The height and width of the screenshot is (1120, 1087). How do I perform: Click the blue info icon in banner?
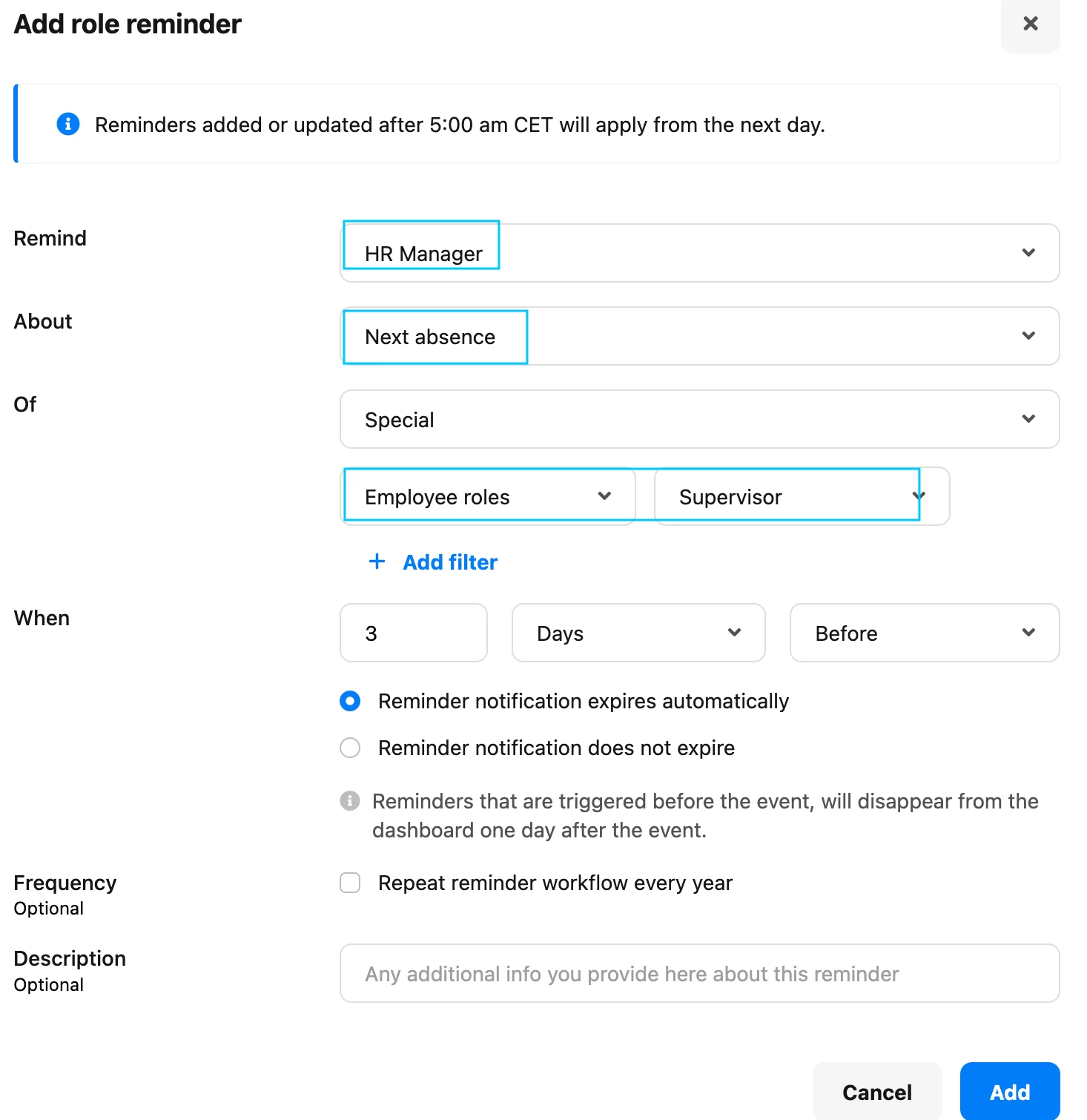click(68, 124)
